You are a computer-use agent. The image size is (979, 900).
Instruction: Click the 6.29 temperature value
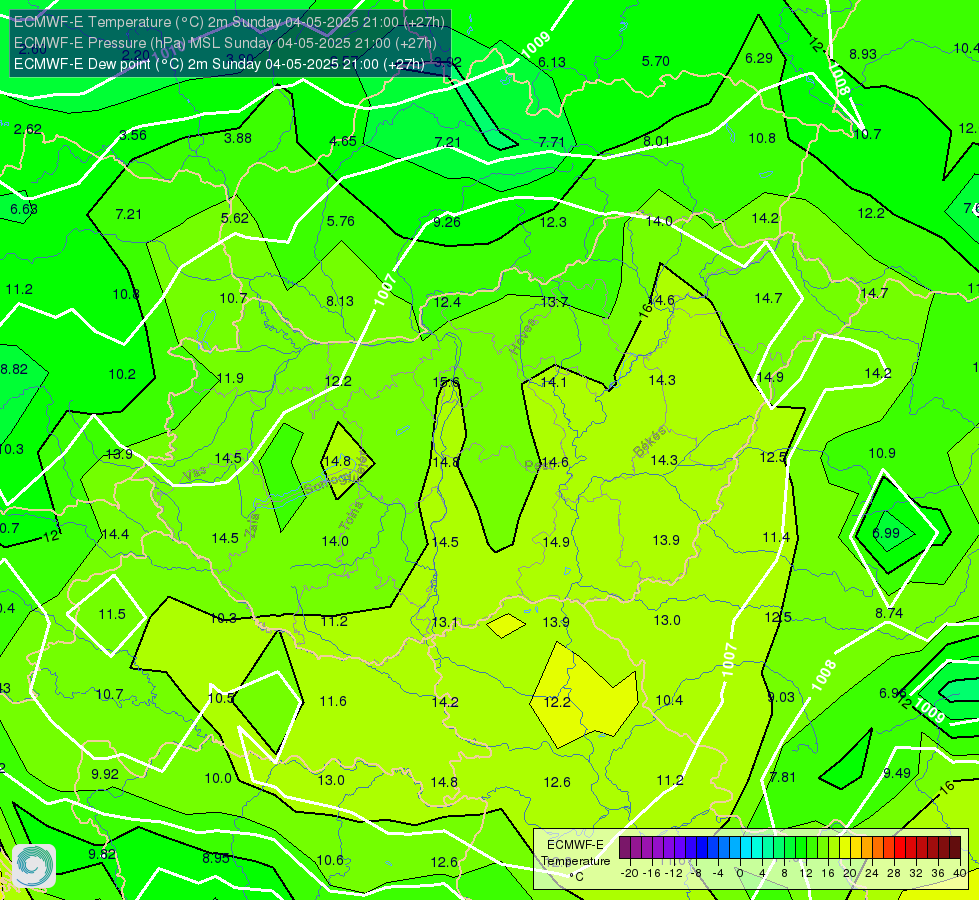pos(759,58)
